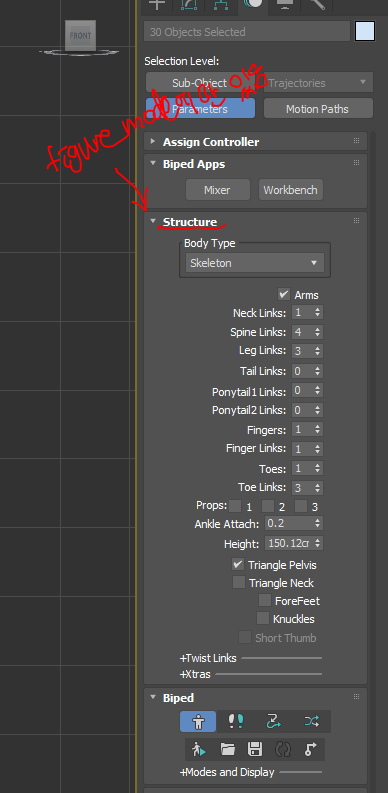Expand the +Xtras section
The width and height of the screenshot is (388, 793).
[x=195, y=674]
